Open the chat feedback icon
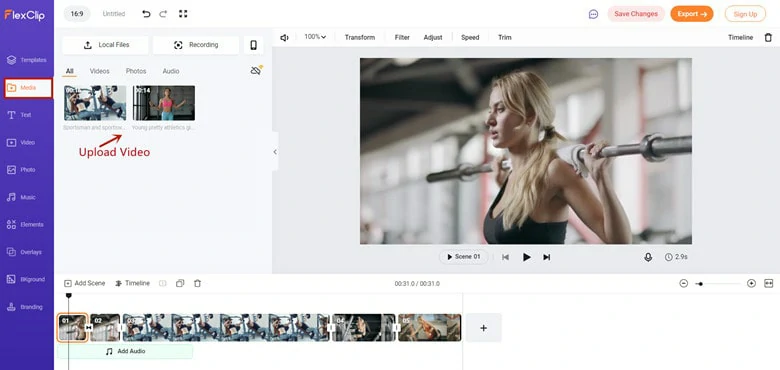Screen dimensions: 780x370 [593, 14]
